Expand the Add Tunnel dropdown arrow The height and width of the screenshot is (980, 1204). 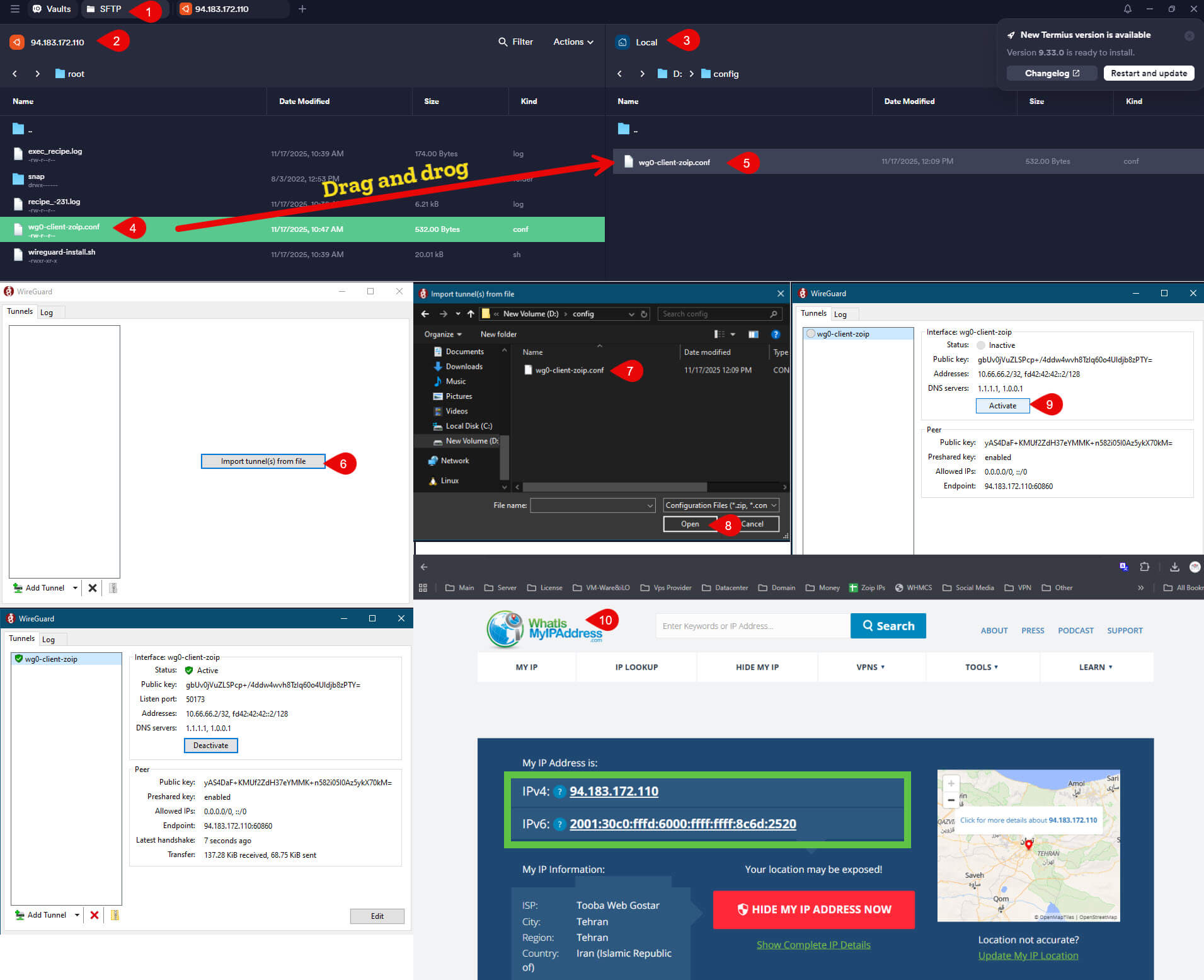click(76, 587)
